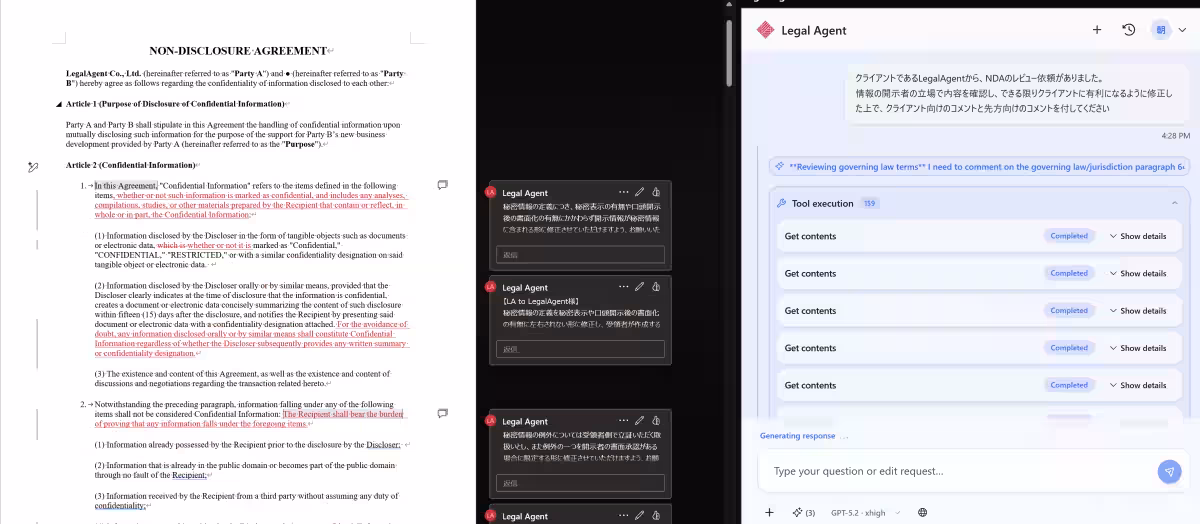This screenshot has height=524, width=1200.
Task: Click the add attachment plus icon below the input
Action: [769, 512]
